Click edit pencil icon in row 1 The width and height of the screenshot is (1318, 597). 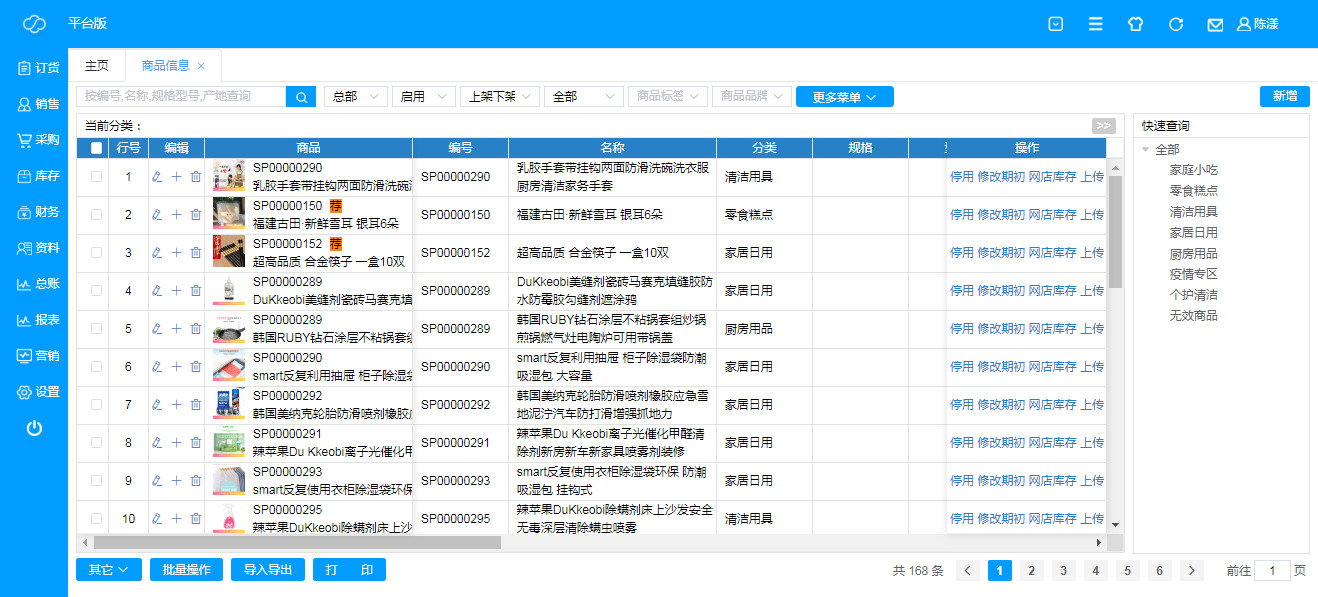tap(156, 177)
